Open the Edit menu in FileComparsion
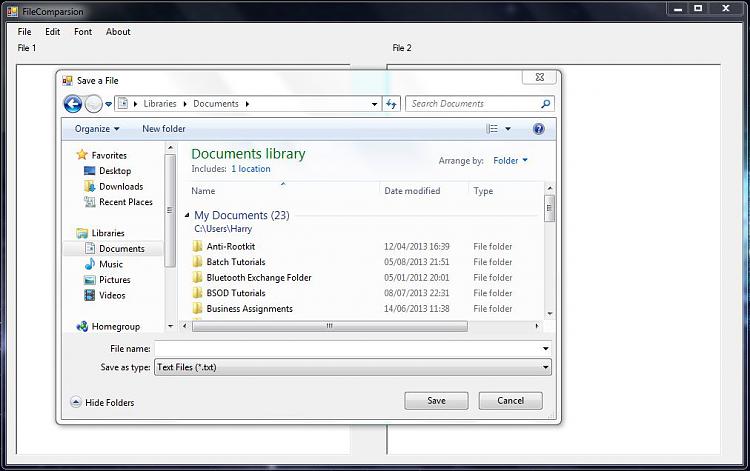The image size is (750, 471). click(52, 32)
